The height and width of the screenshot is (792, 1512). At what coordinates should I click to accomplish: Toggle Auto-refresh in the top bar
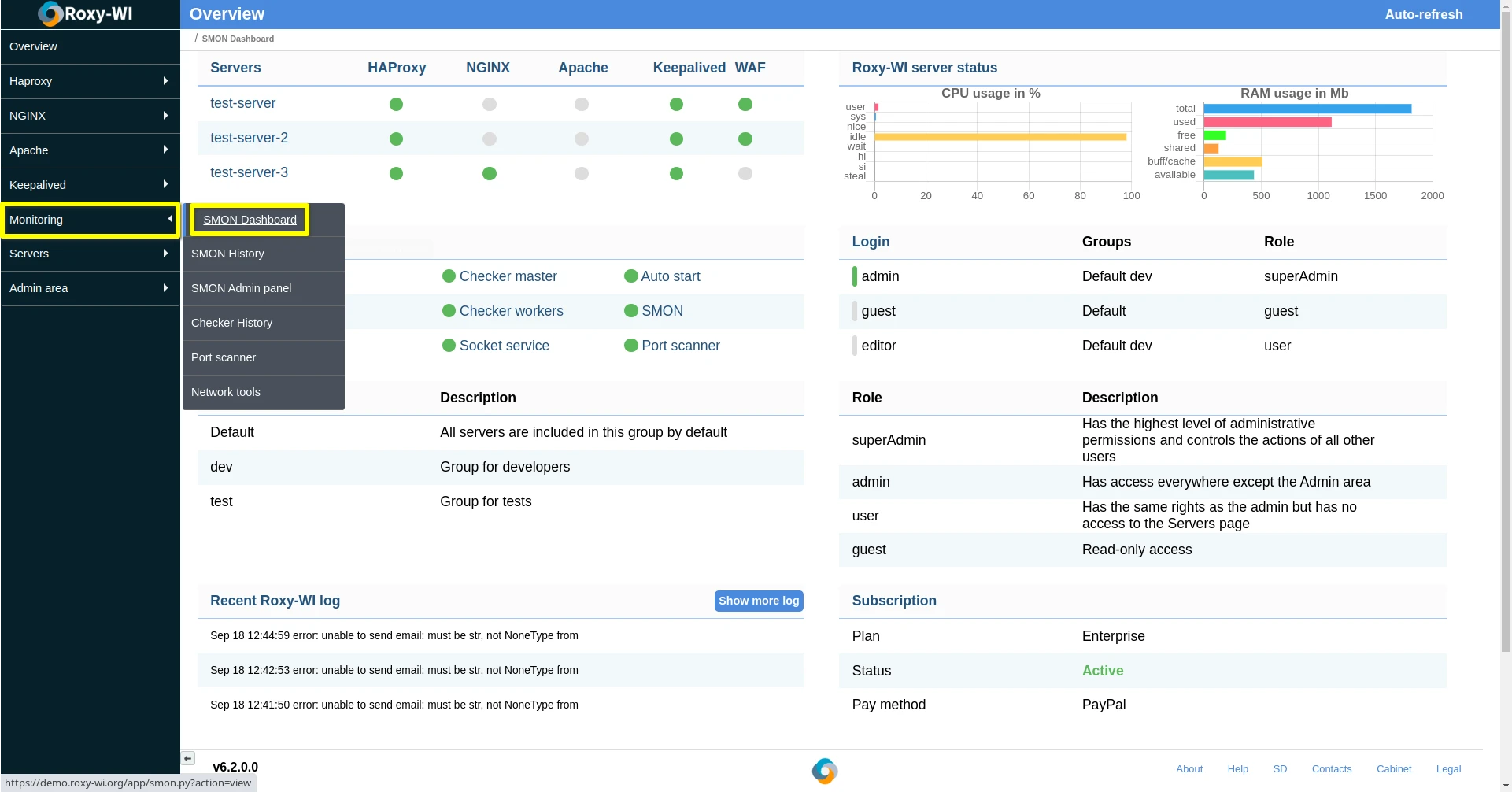pos(1423,14)
